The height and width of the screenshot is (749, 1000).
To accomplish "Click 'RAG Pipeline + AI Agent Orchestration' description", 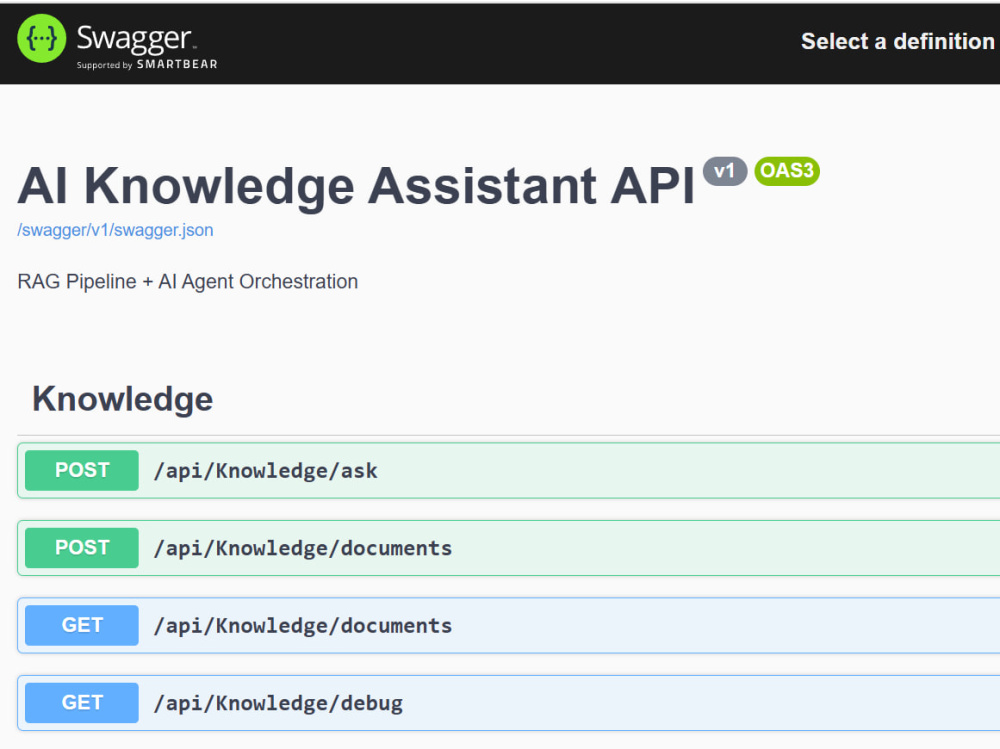I will coord(188,281).
